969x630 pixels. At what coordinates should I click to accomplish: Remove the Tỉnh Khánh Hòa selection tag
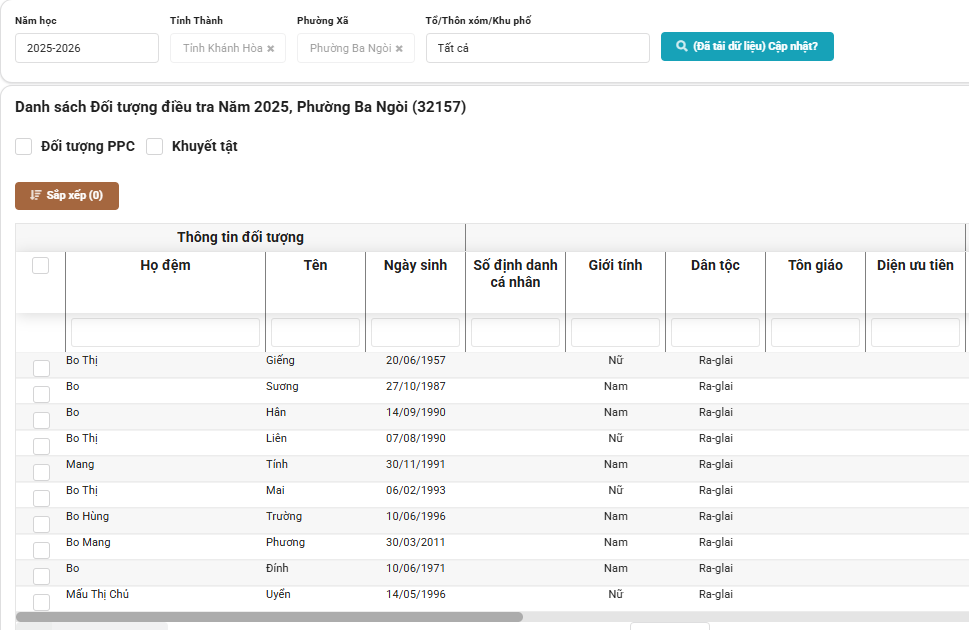pyautogui.click(x=271, y=48)
